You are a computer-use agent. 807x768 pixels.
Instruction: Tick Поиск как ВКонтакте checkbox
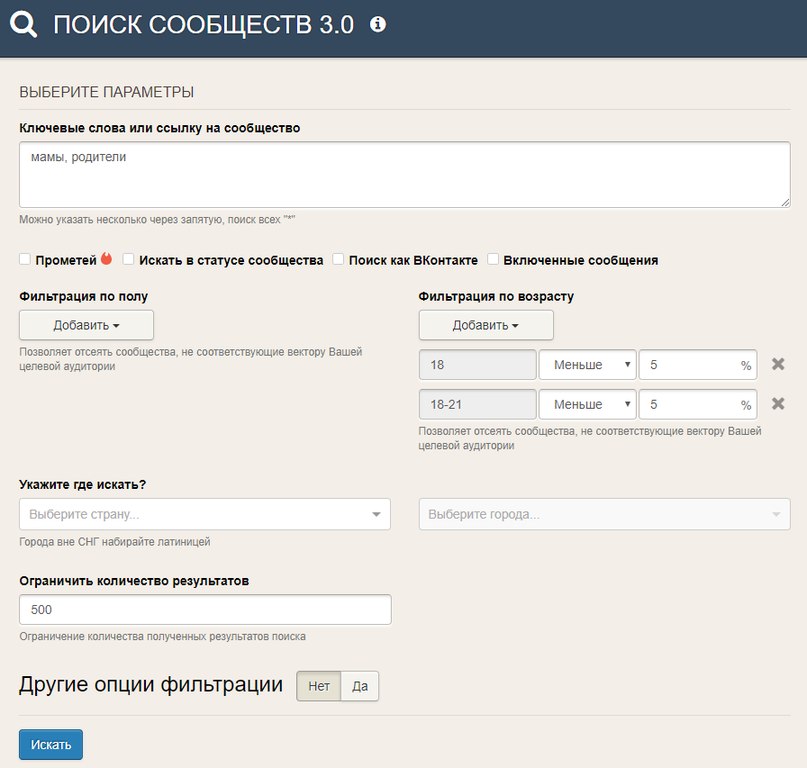pyautogui.click(x=338, y=259)
